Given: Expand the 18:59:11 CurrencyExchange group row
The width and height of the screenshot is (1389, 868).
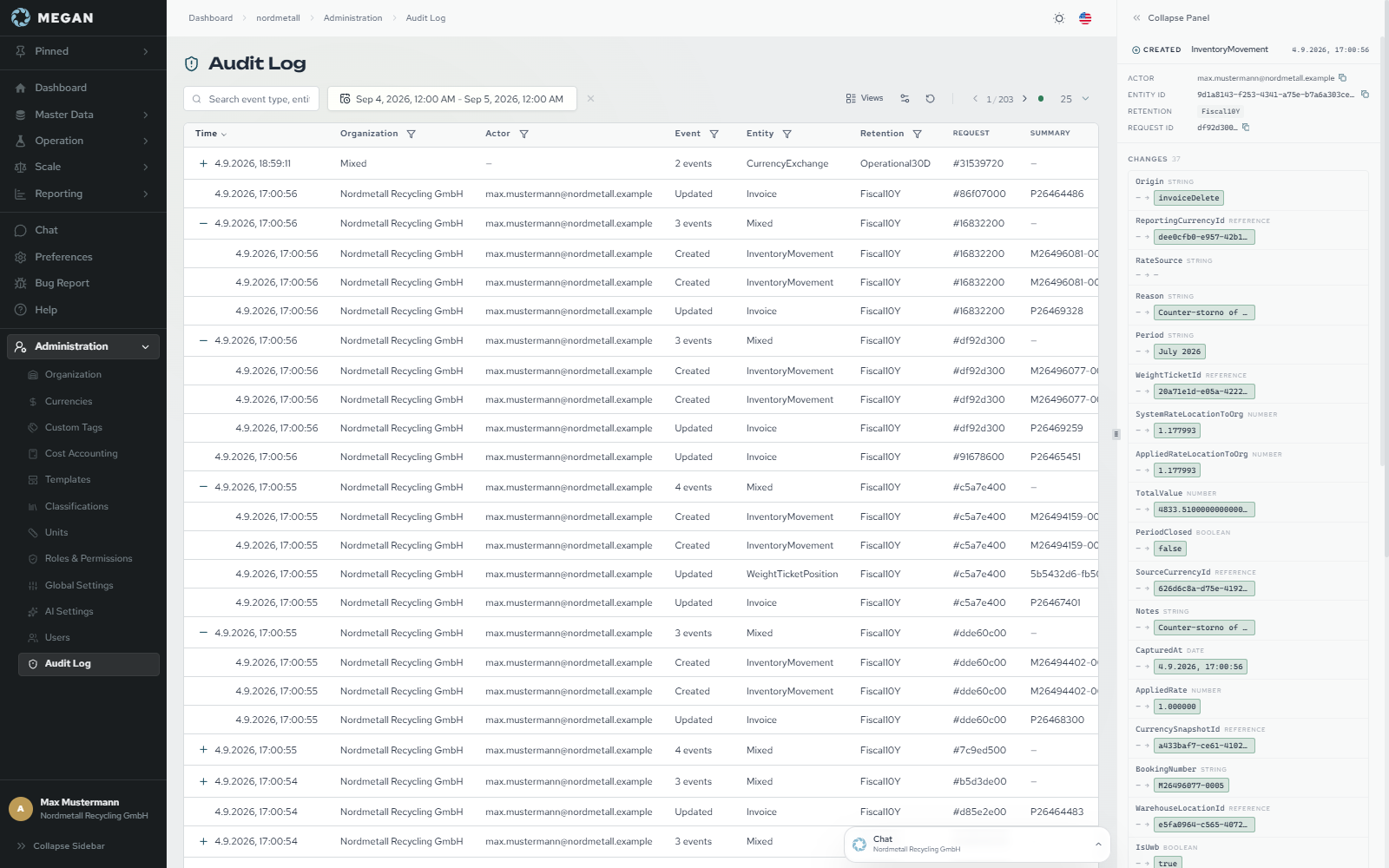Looking at the screenshot, I should click(203, 163).
